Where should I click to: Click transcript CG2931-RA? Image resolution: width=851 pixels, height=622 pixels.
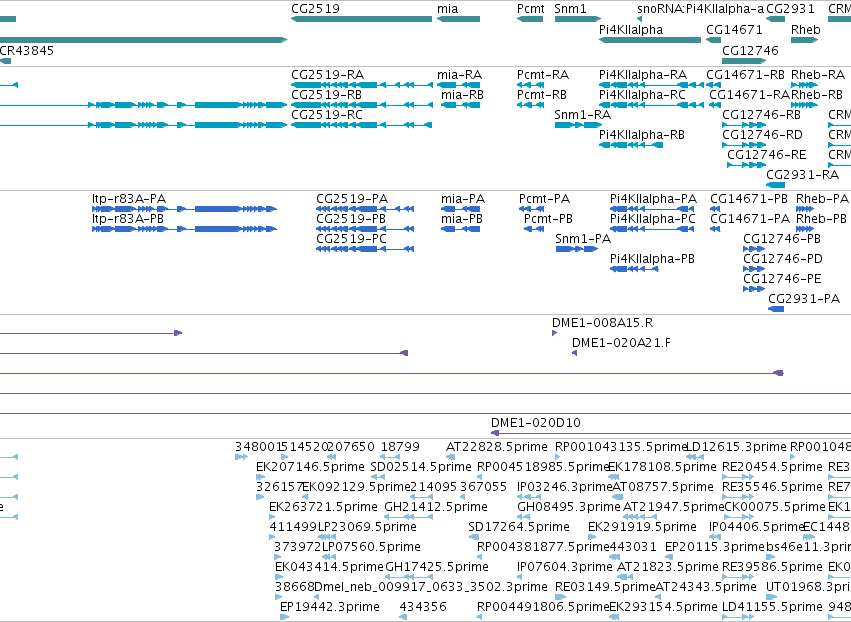[803, 175]
